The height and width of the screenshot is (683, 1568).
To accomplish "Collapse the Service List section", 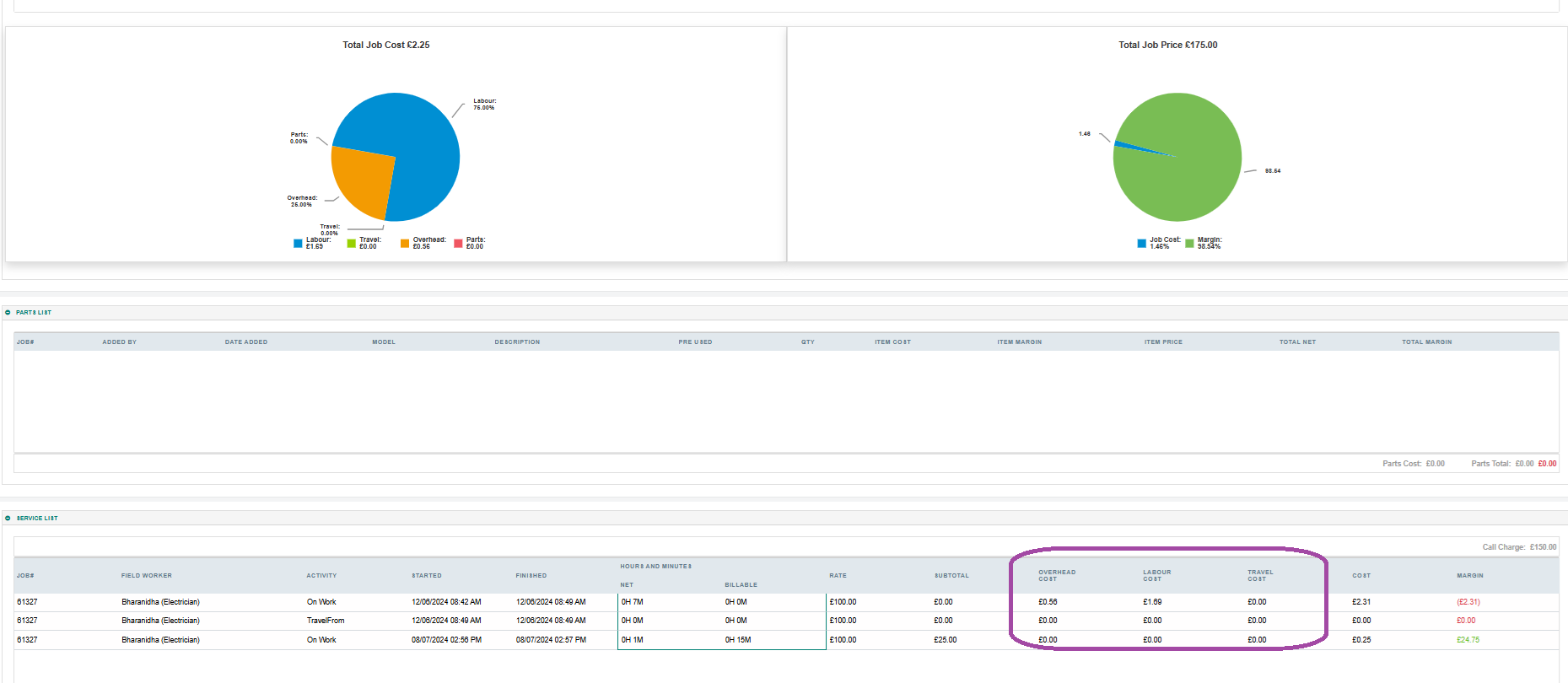I will [8, 519].
